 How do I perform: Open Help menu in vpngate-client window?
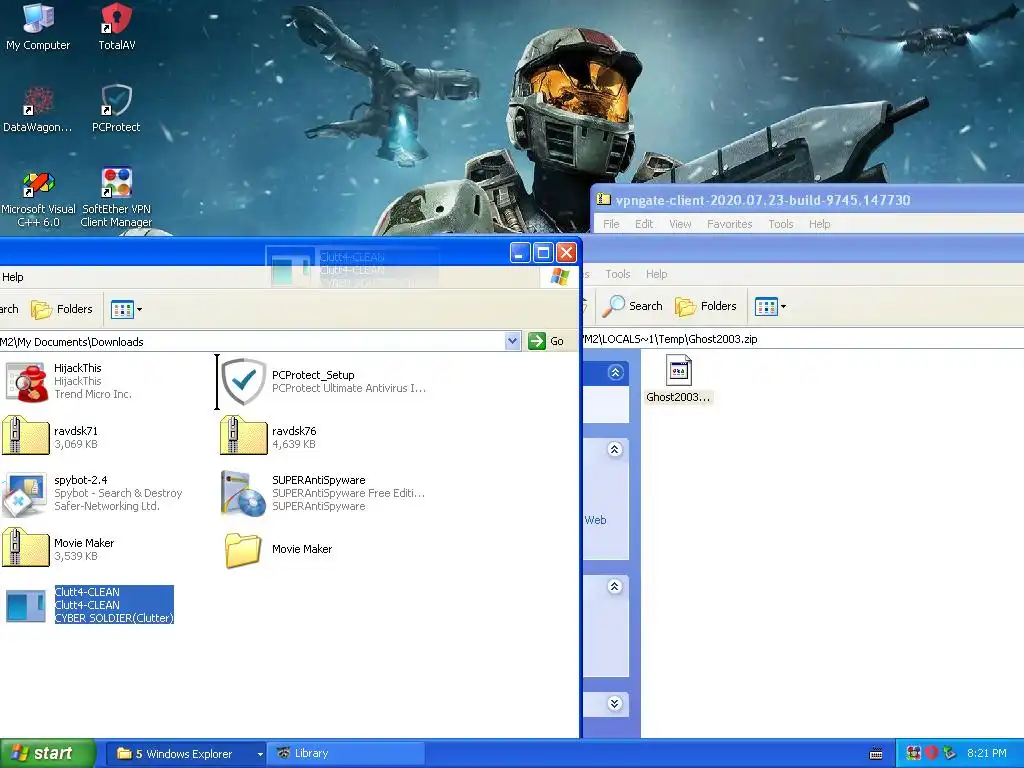point(820,224)
